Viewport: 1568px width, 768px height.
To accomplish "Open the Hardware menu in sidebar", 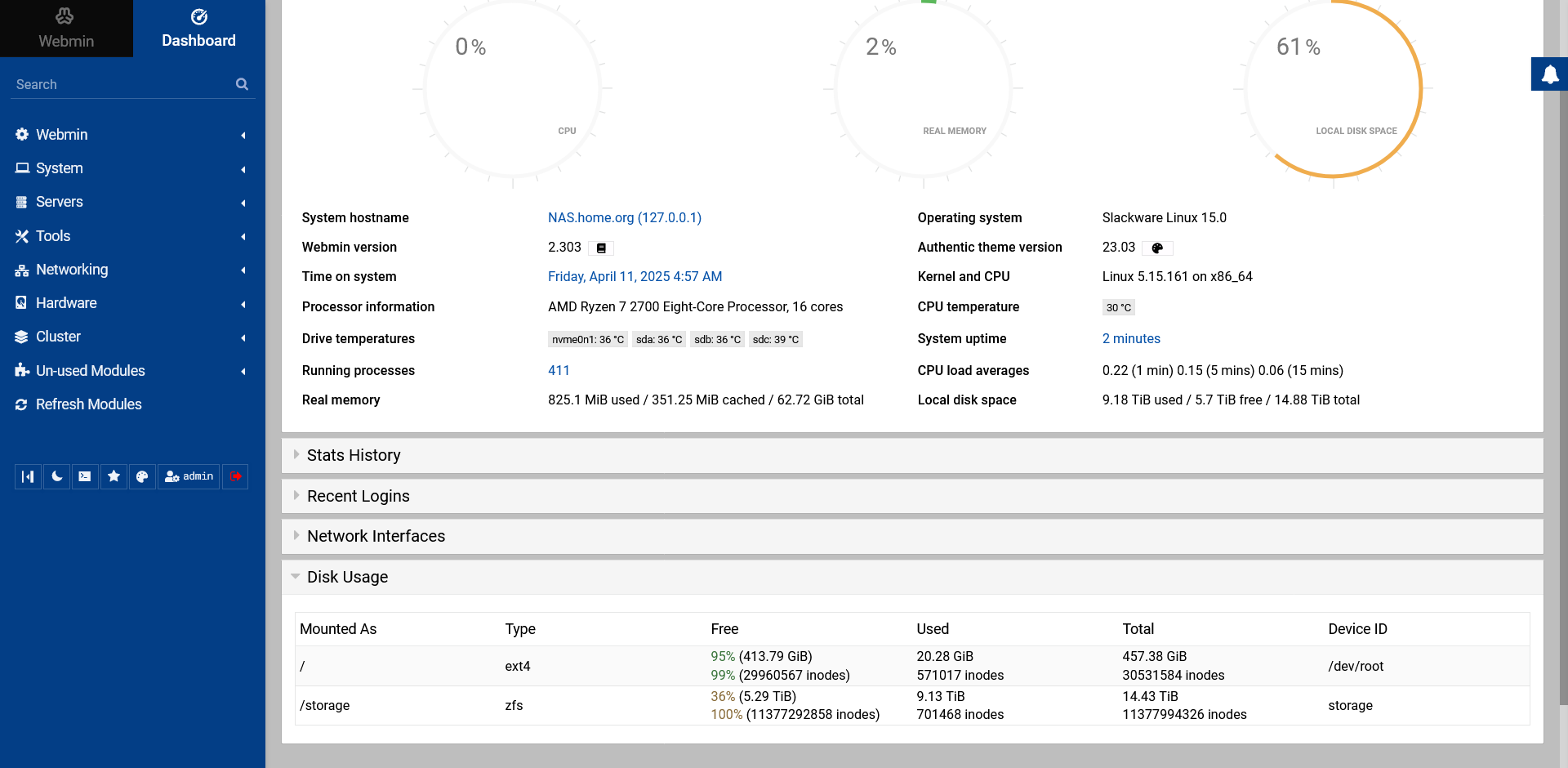I will pyautogui.click(x=66, y=303).
